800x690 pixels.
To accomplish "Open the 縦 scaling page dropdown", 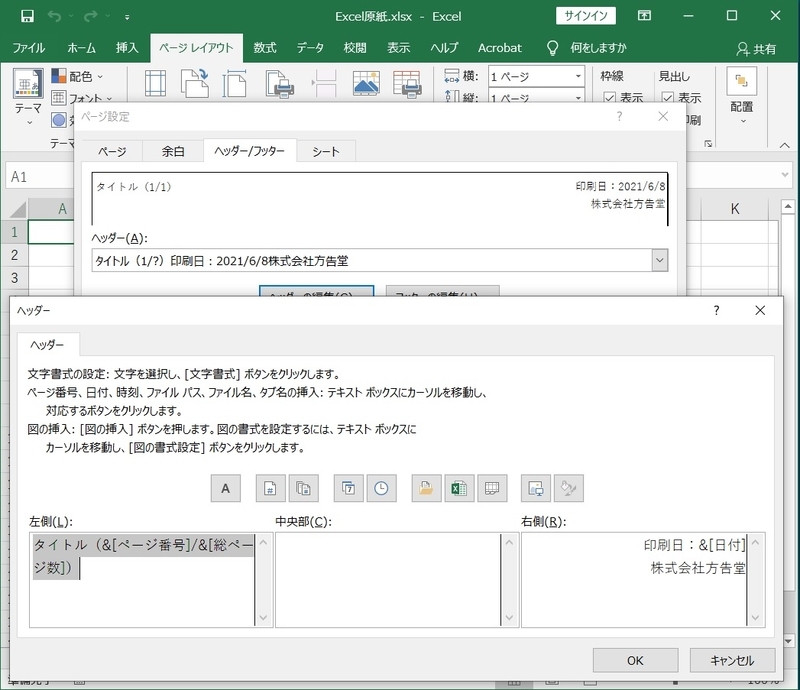I will point(576,99).
